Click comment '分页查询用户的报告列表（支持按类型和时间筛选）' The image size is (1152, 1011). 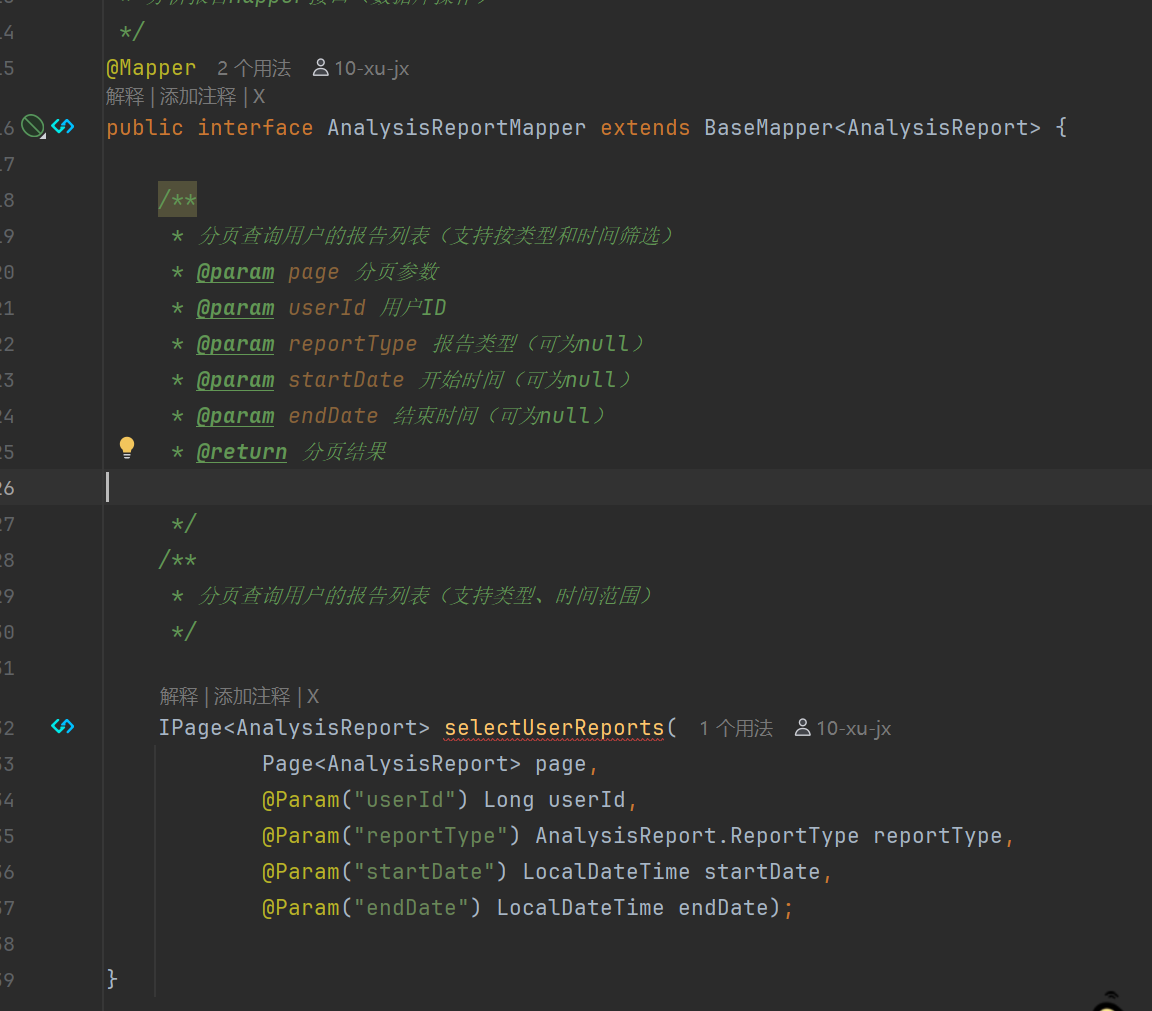click(x=436, y=235)
